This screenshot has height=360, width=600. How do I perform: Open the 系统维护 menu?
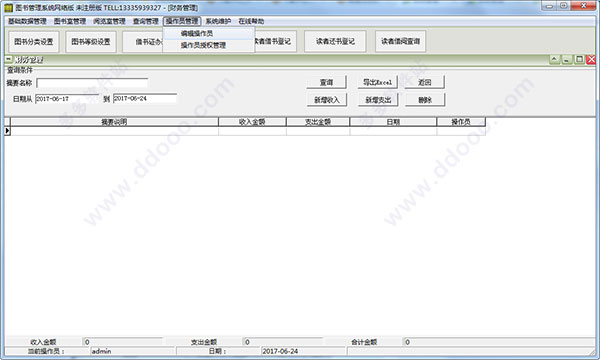click(x=218, y=21)
